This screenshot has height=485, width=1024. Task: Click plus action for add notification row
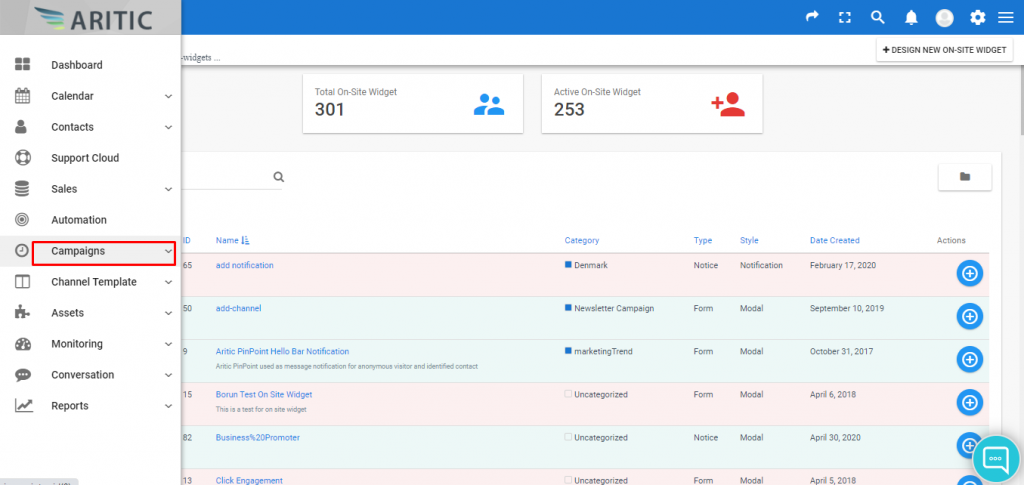point(970,274)
